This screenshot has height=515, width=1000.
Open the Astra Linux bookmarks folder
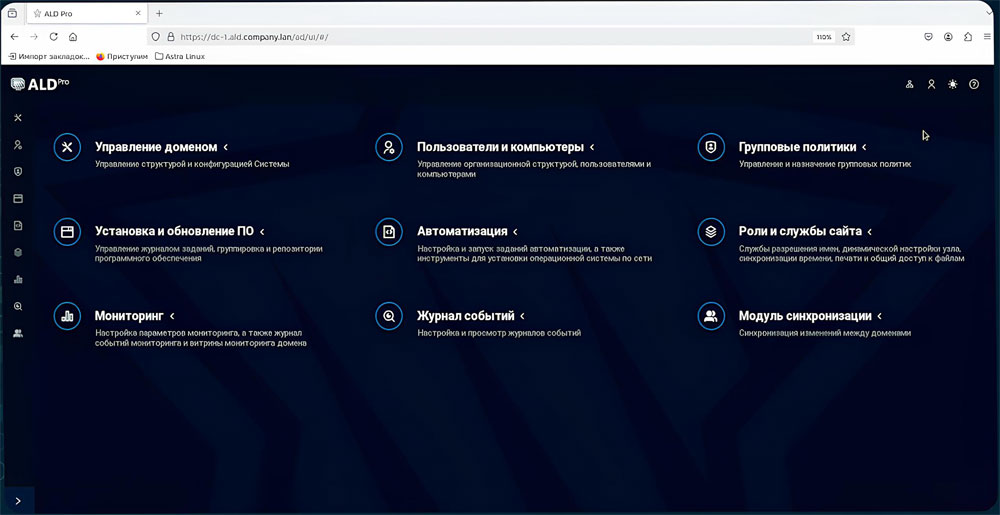pos(180,56)
